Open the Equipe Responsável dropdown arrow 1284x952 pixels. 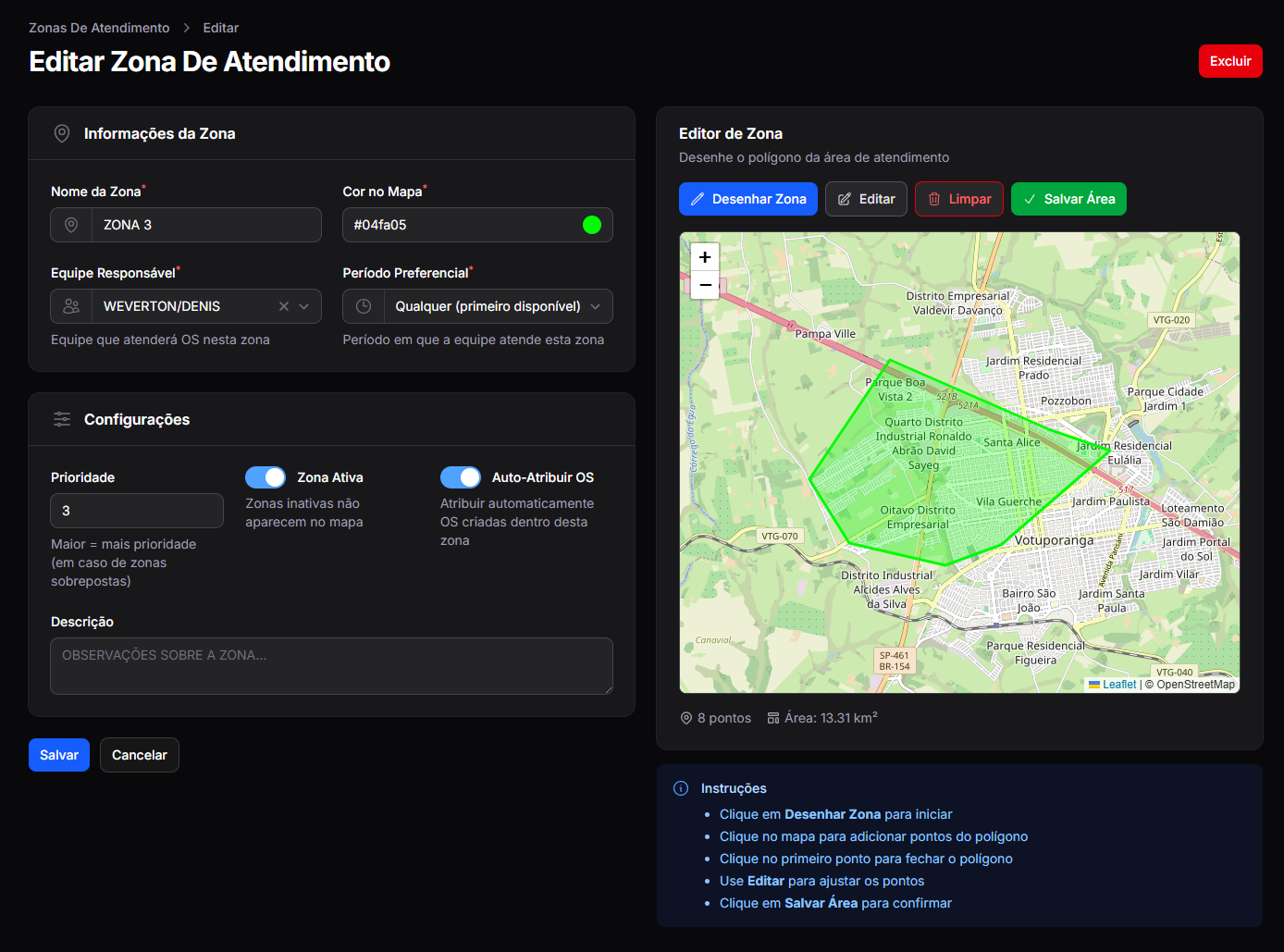point(304,306)
